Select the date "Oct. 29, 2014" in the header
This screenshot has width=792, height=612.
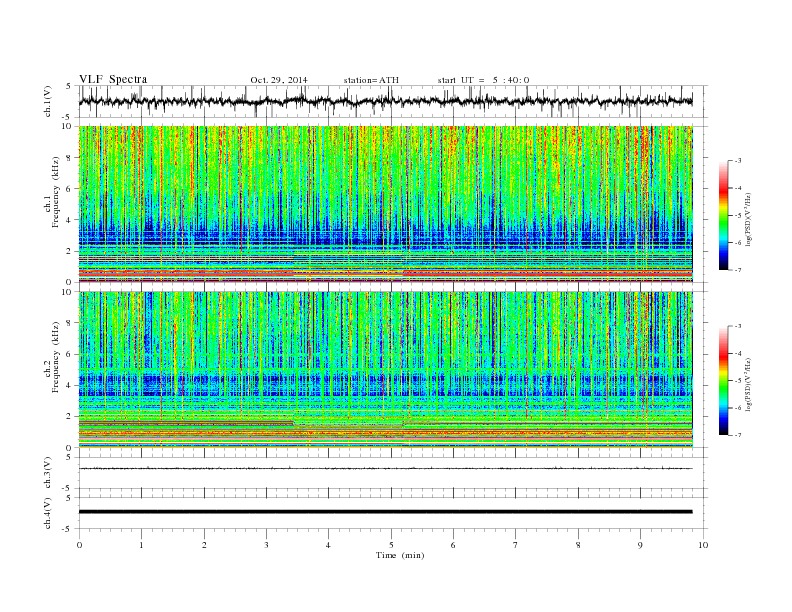279,80
